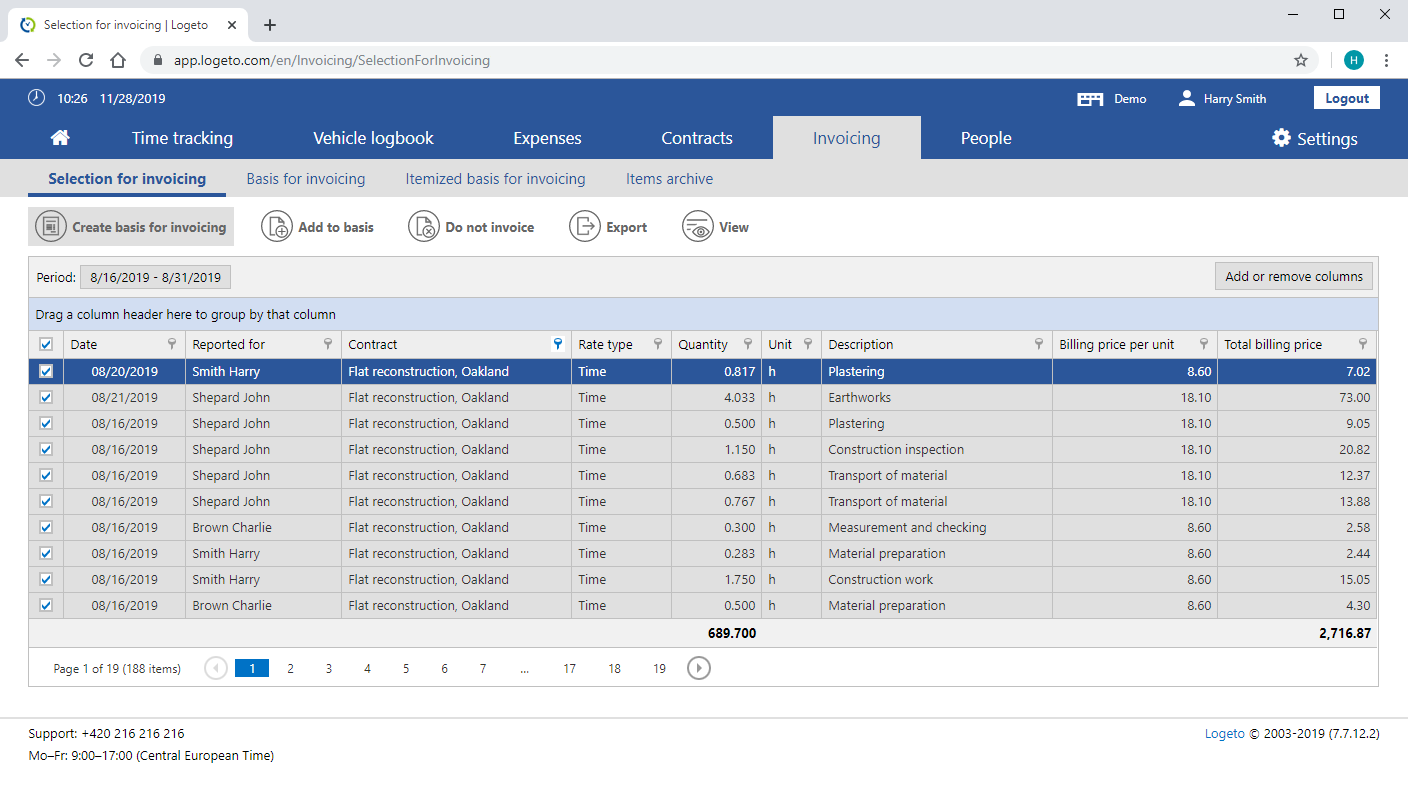Open a new browser tab

pyautogui.click(x=269, y=25)
